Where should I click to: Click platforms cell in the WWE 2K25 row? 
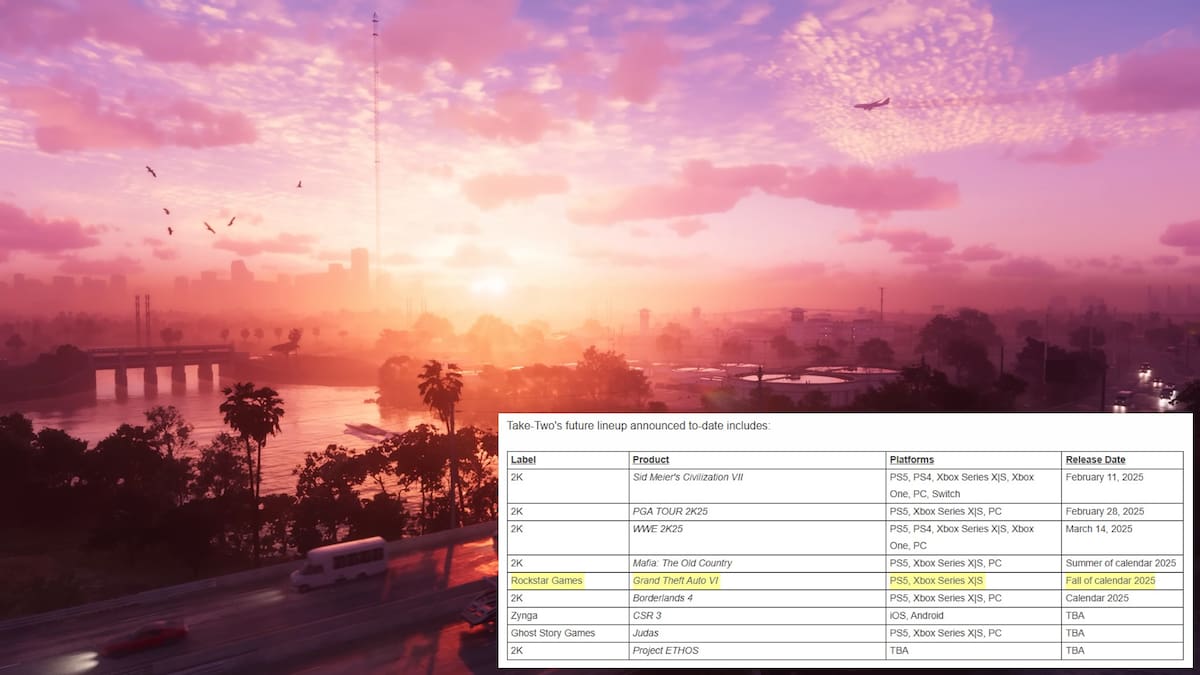(x=962, y=537)
